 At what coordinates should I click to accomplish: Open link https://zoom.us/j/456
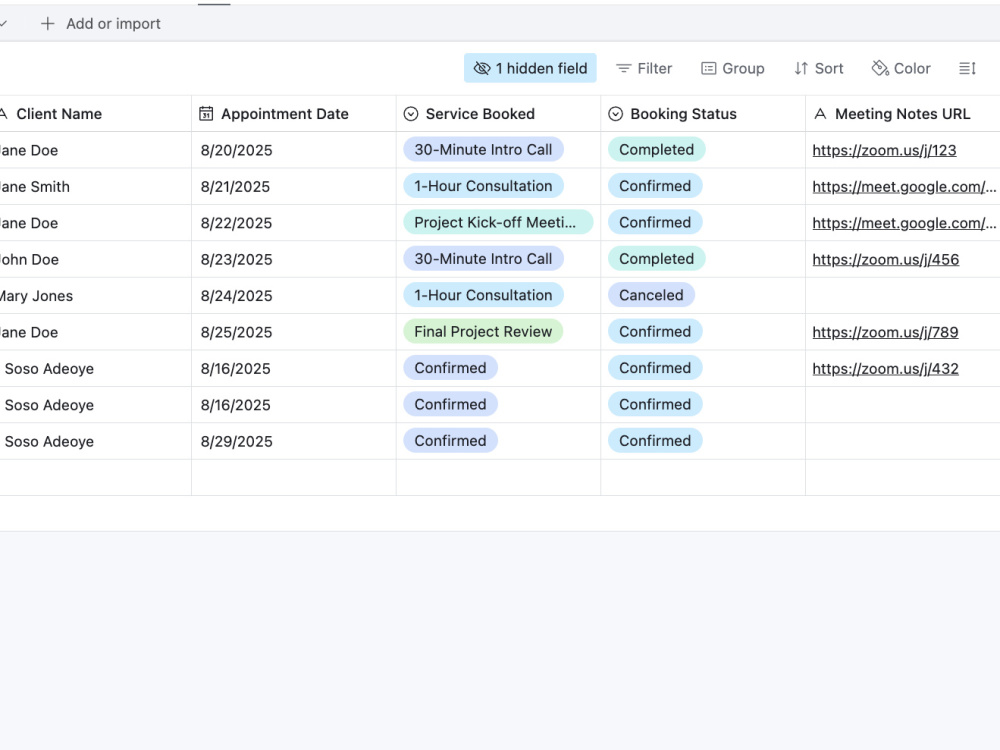pos(885,260)
